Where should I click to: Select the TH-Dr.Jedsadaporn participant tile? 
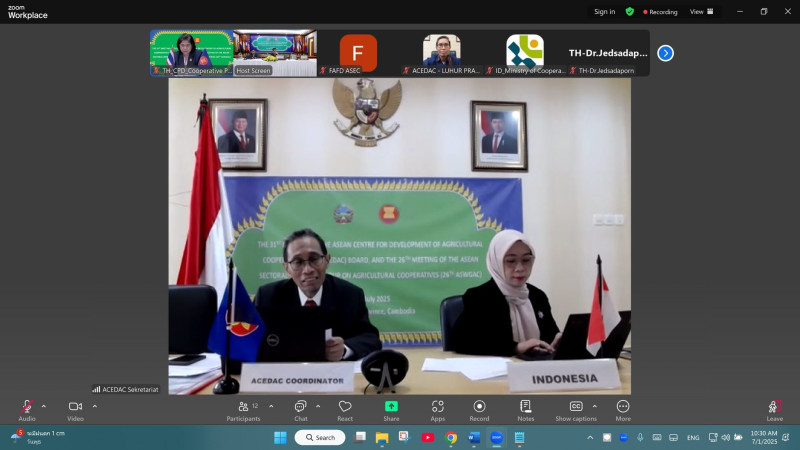[608, 53]
